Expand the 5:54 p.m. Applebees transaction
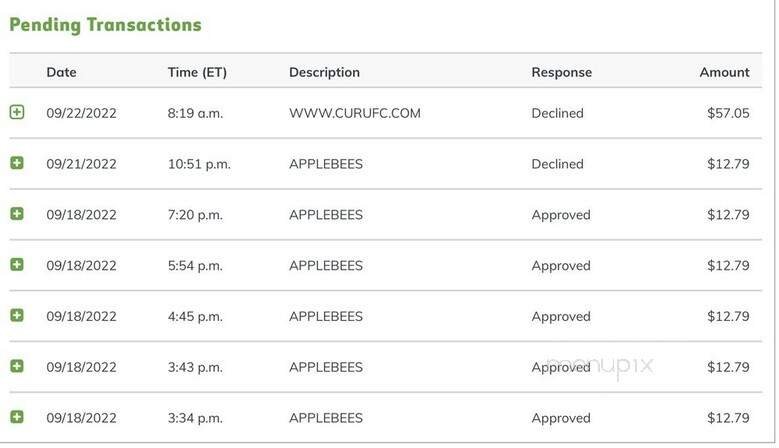 click(x=17, y=265)
